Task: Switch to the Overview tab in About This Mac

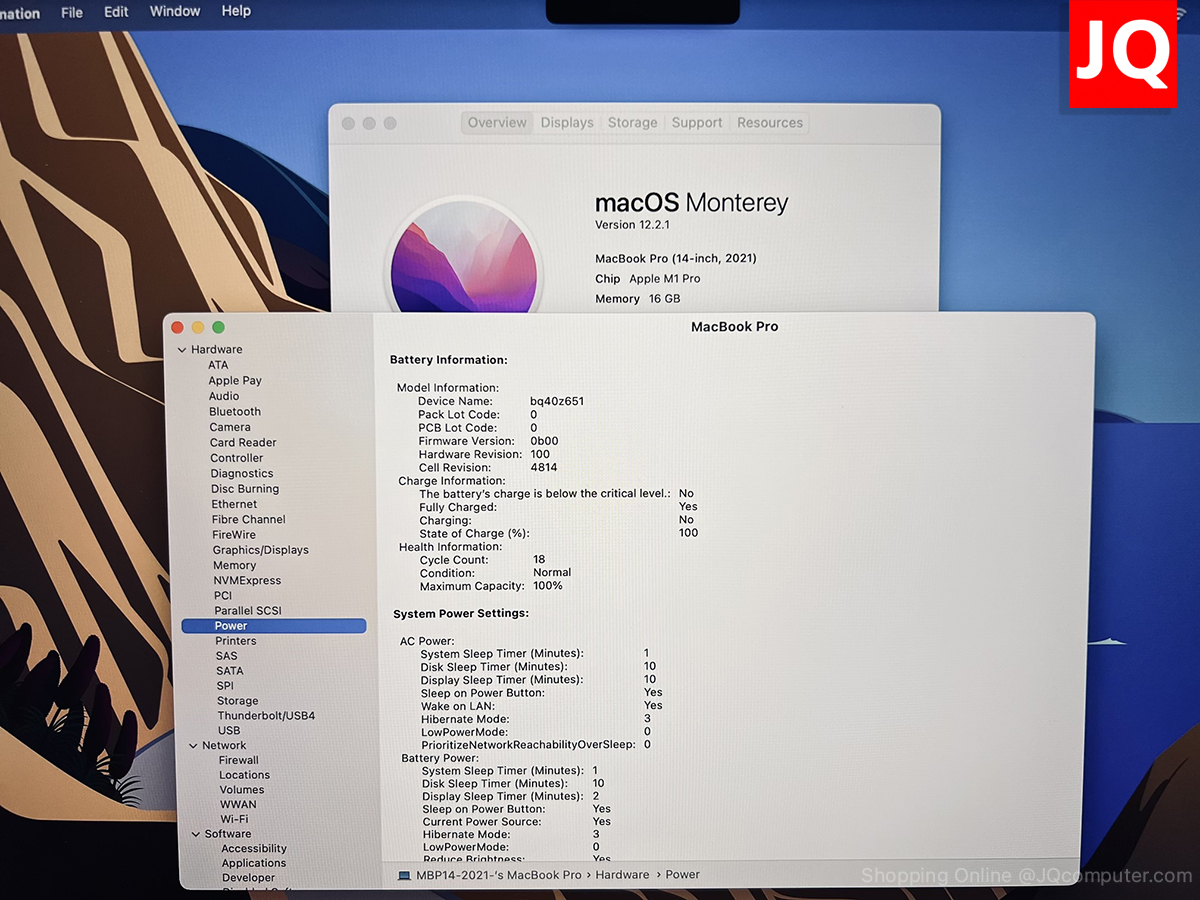Action: click(x=497, y=122)
